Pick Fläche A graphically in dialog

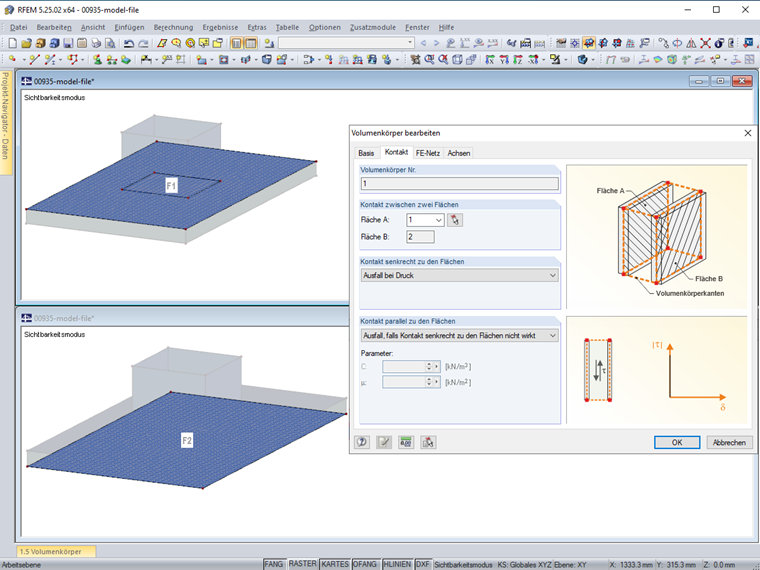454,220
